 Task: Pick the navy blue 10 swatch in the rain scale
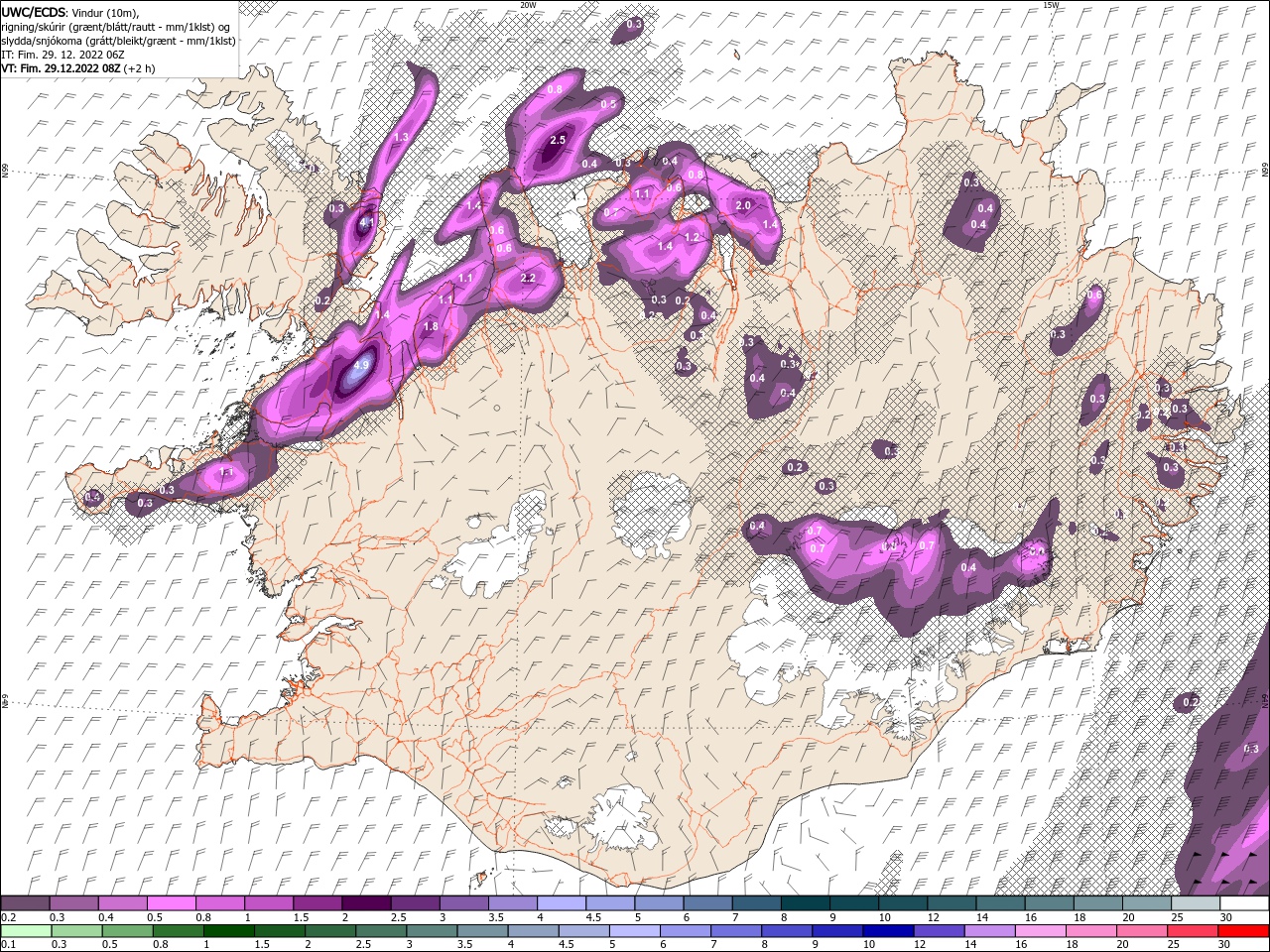(x=888, y=931)
